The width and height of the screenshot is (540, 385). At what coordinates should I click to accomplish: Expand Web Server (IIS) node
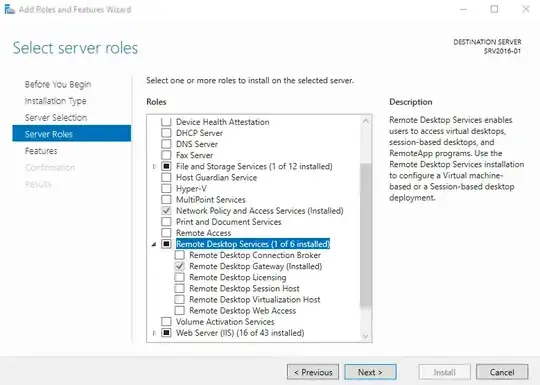[x=154, y=333]
